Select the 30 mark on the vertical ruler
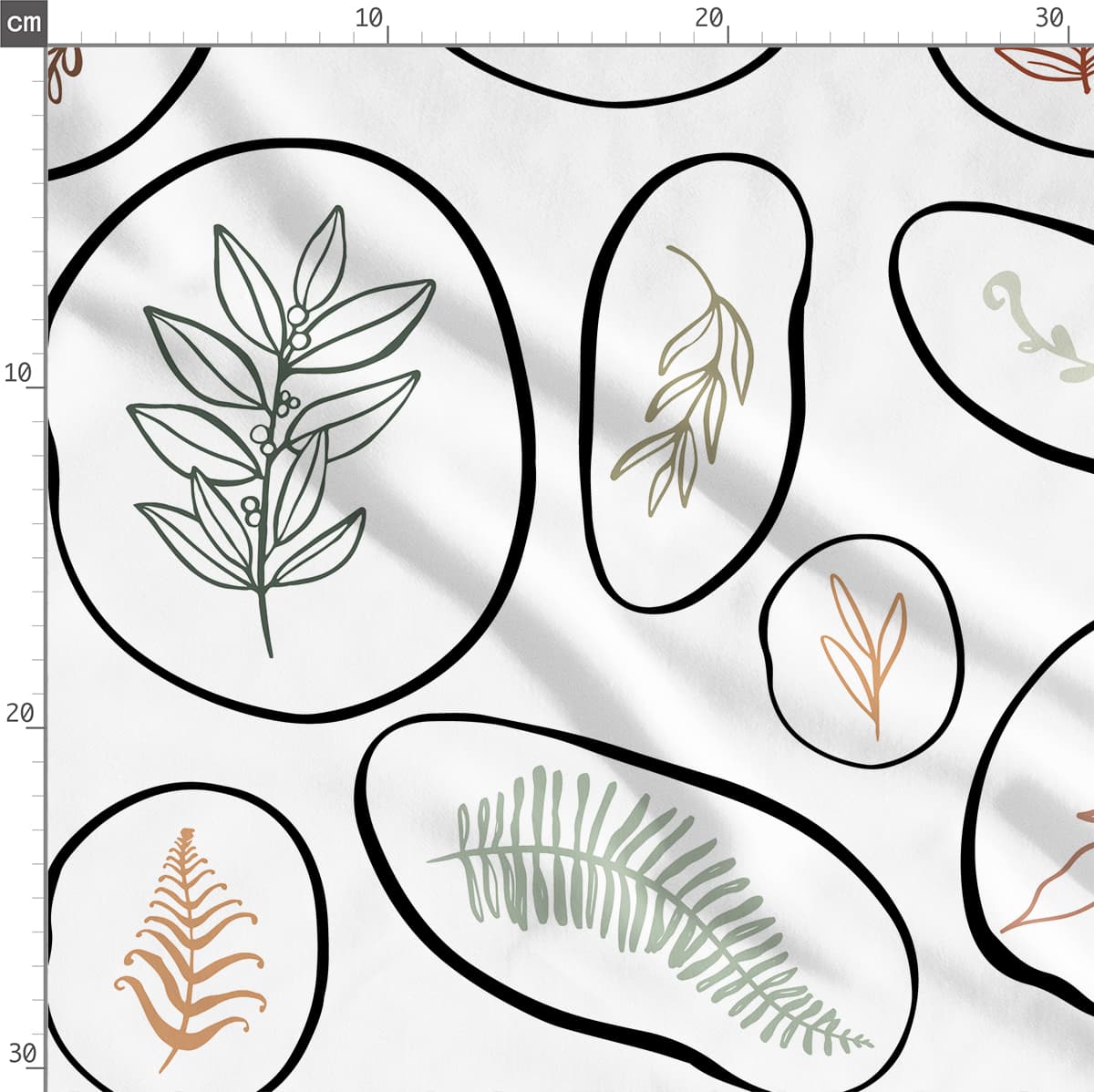The height and width of the screenshot is (1092, 1094). pos(22,1054)
